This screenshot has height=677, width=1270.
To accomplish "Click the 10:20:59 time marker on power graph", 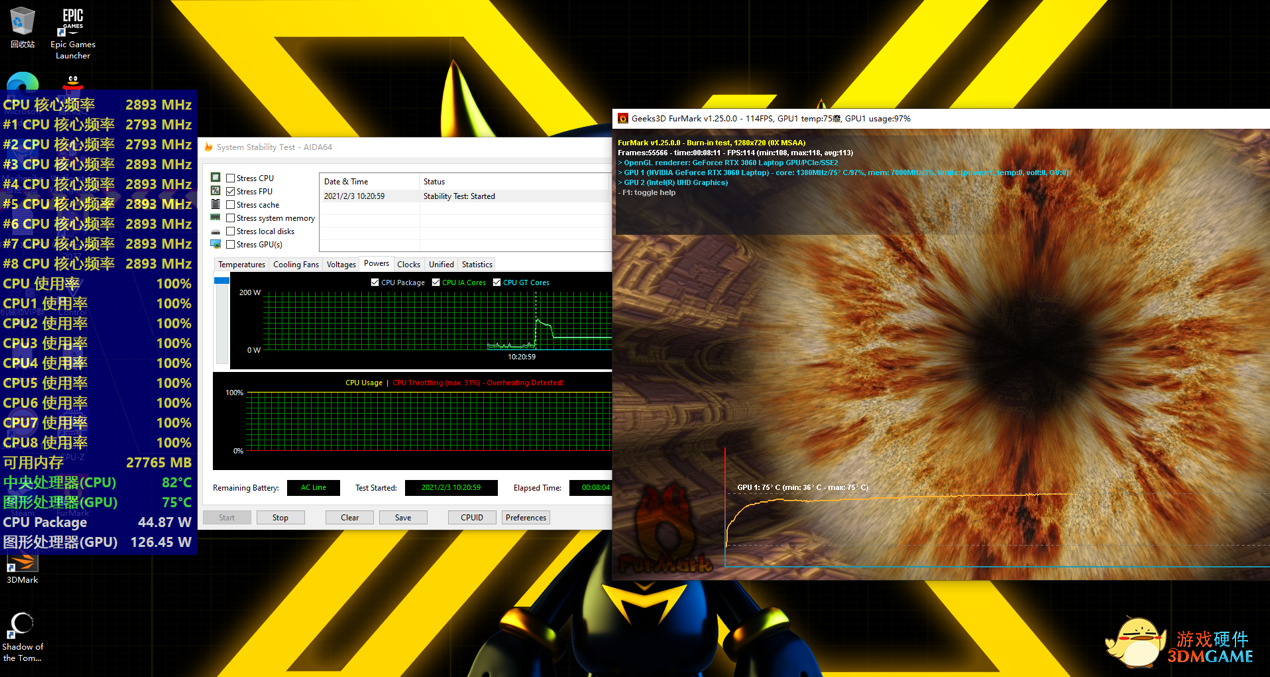I will point(521,357).
